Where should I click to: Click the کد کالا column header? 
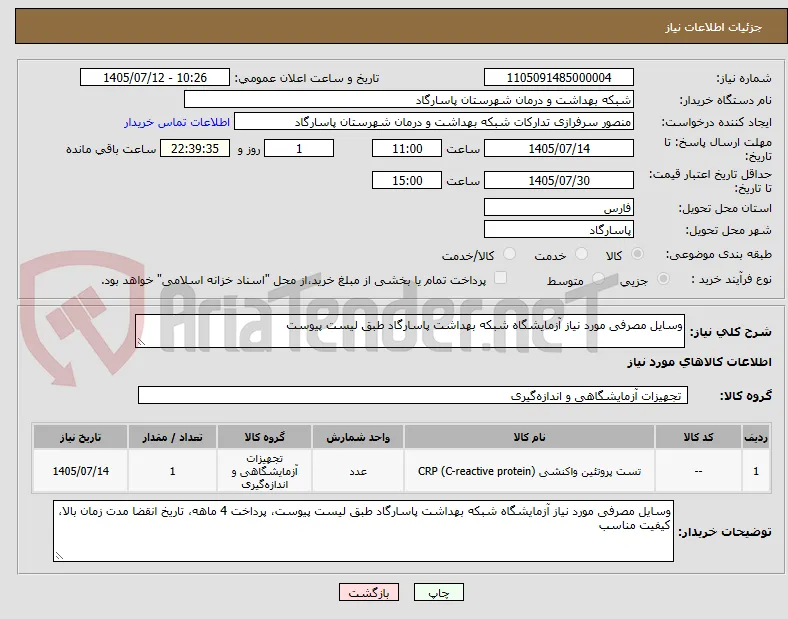(x=698, y=437)
